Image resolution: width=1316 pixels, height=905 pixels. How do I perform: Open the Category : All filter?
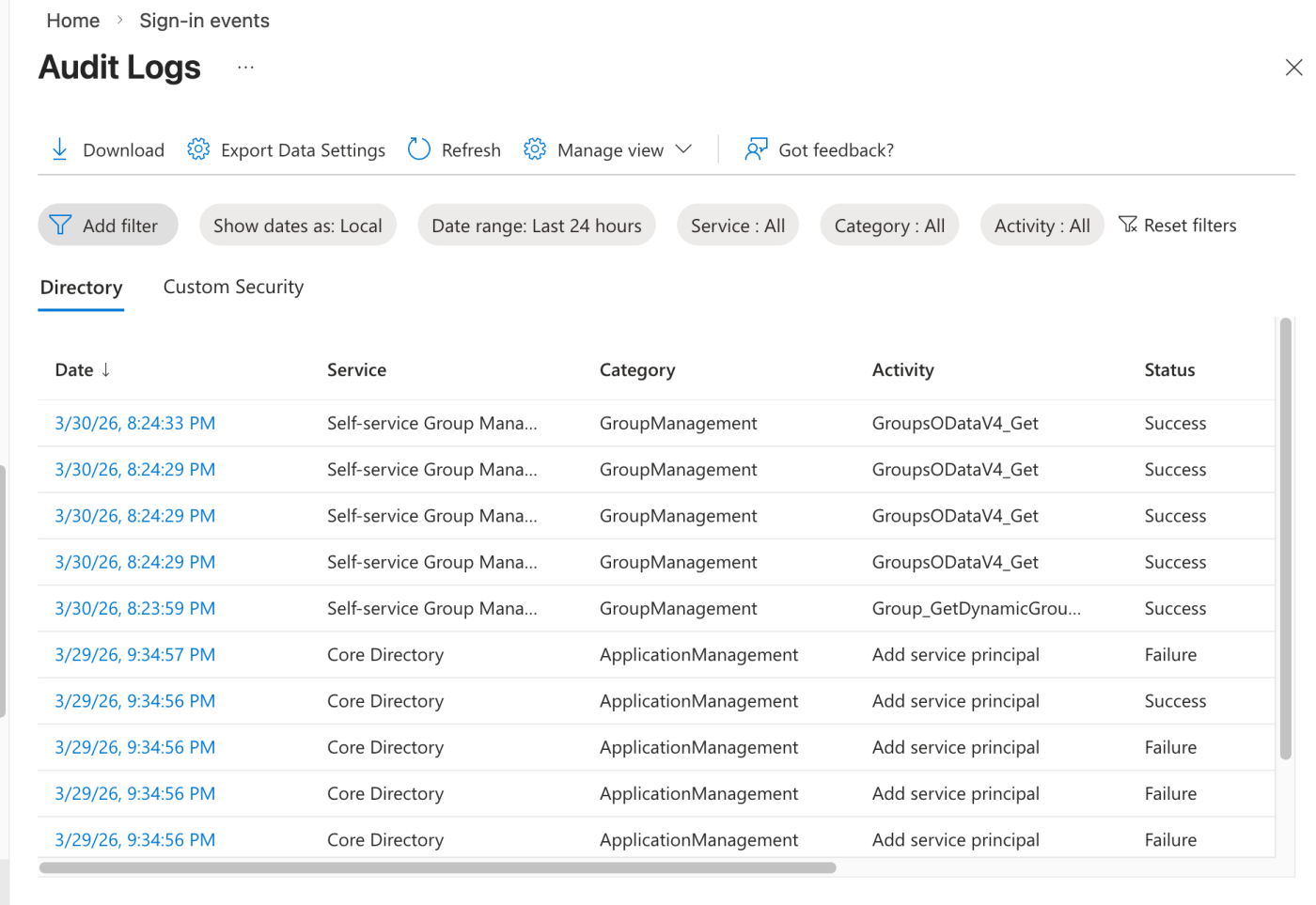pyautogui.click(x=889, y=226)
